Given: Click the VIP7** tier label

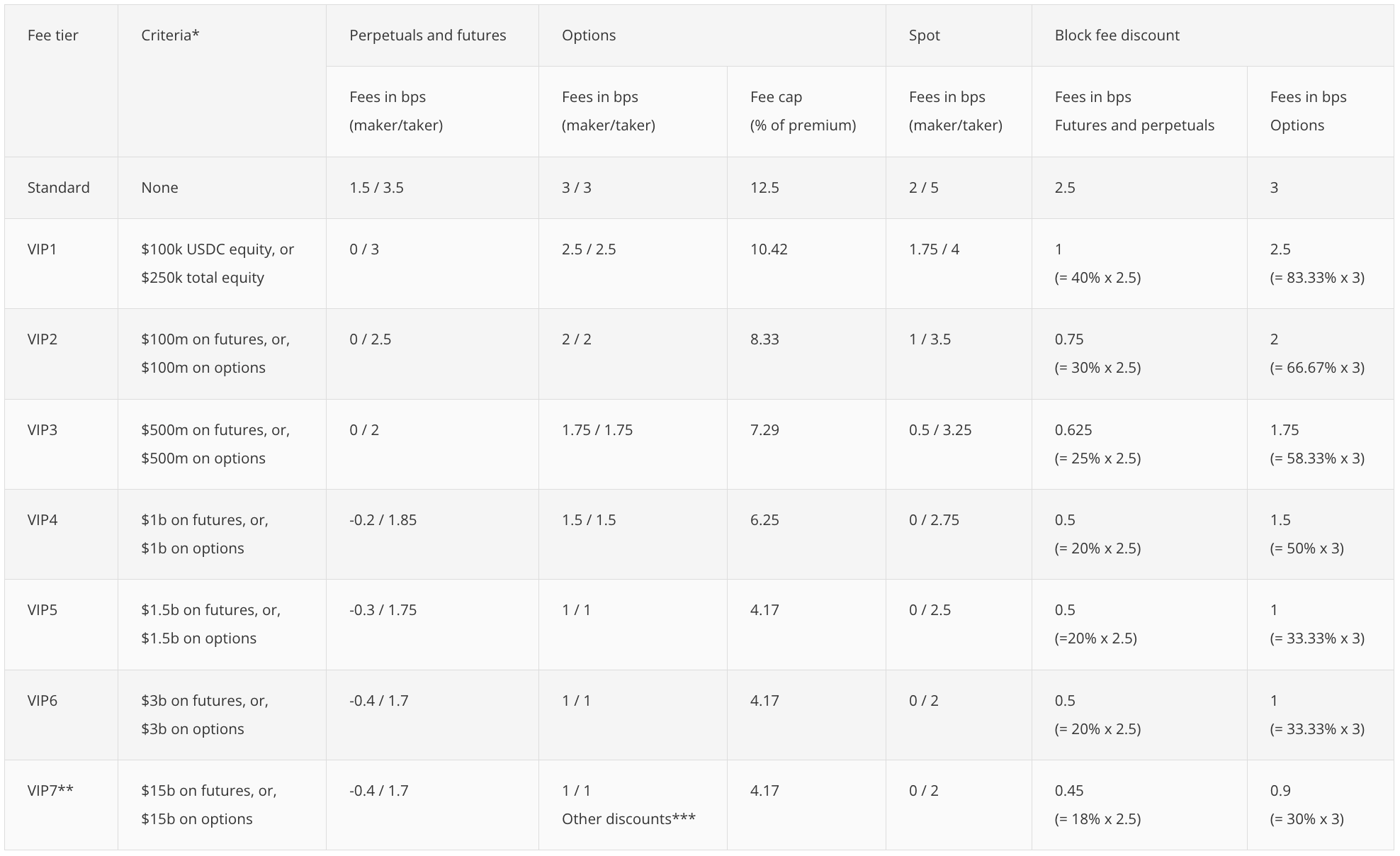Looking at the screenshot, I should coord(50,791).
